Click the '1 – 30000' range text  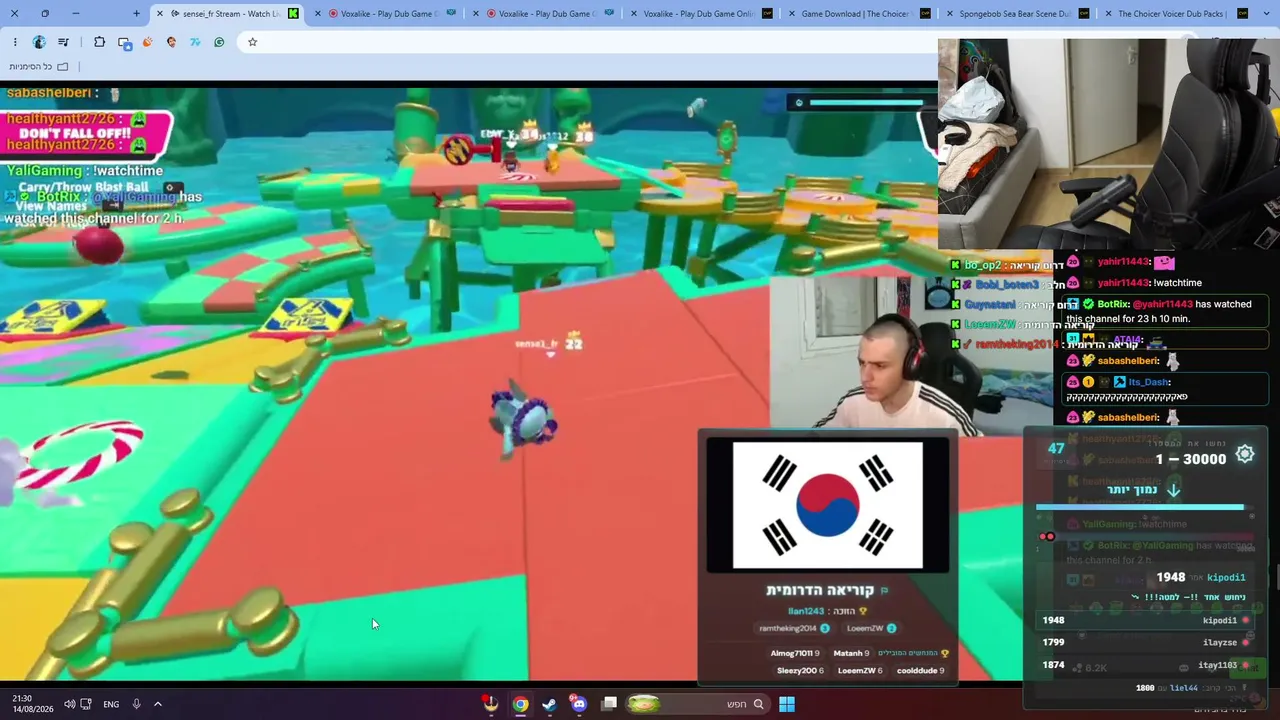(x=1191, y=459)
